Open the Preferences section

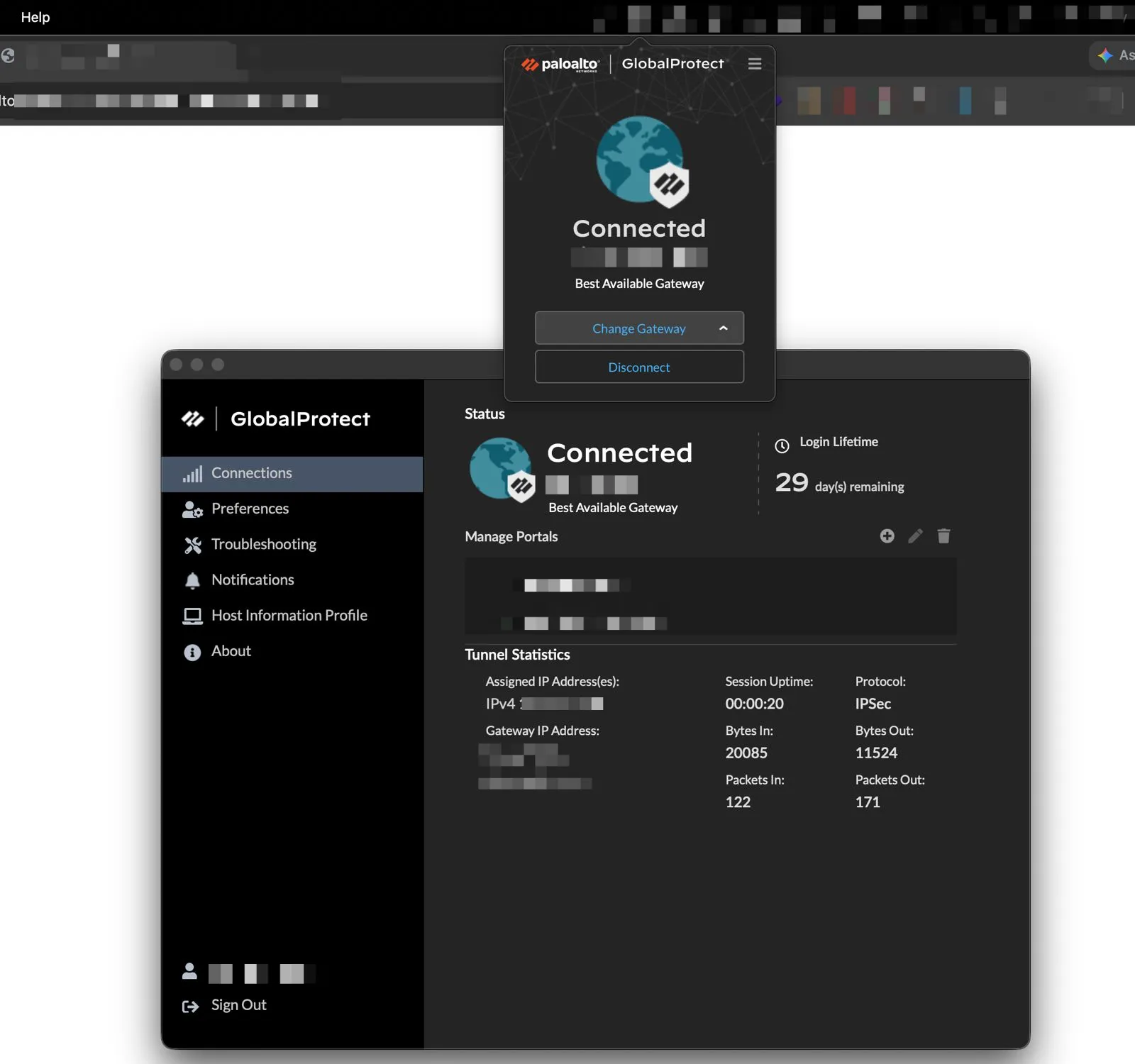point(292,509)
